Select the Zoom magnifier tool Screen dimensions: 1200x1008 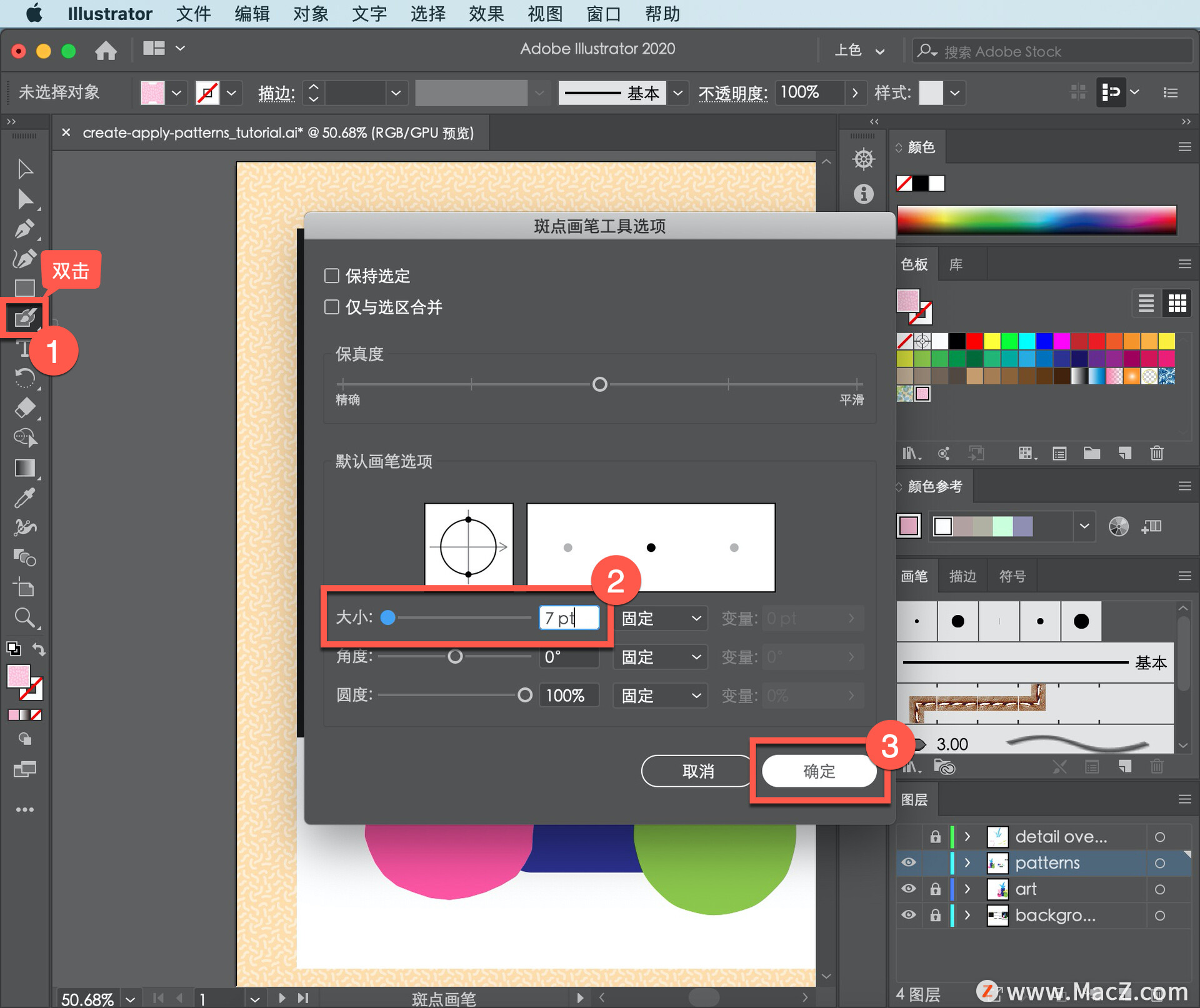pyautogui.click(x=24, y=617)
